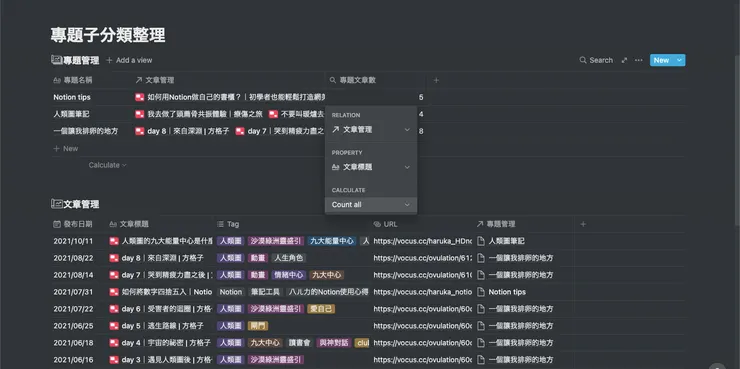Click document icon beside Notion tips in 2021/07/31 row

[481, 292]
